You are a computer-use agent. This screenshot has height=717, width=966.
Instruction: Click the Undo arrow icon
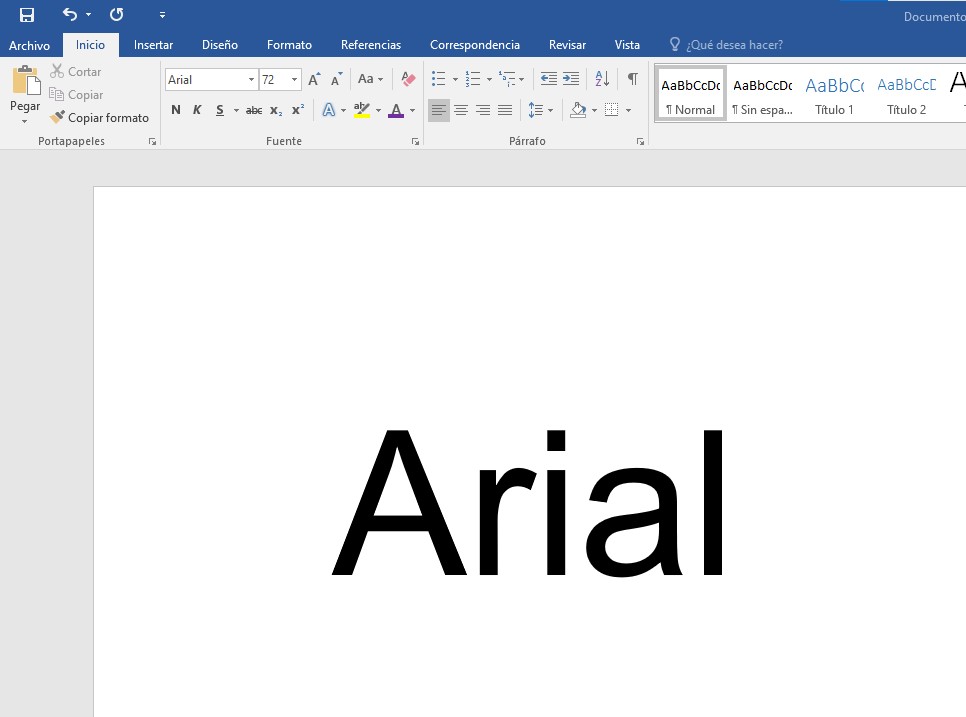[x=69, y=14]
